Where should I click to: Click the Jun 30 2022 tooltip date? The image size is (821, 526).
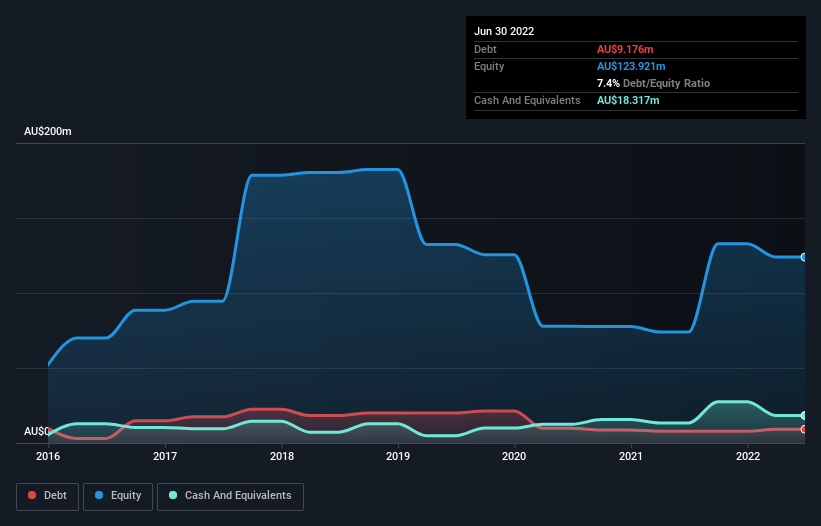coord(504,31)
